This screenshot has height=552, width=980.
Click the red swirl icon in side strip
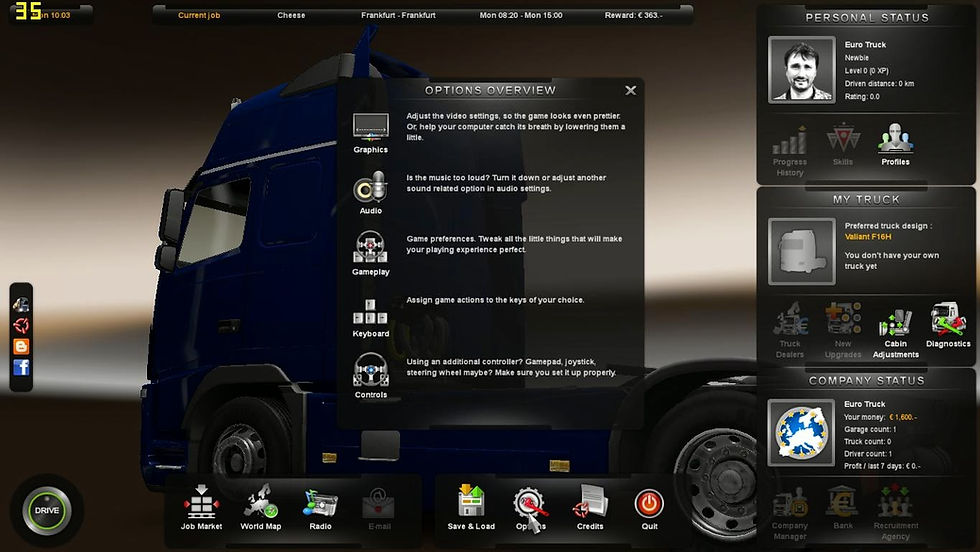pyautogui.click(x=21, y=325)
